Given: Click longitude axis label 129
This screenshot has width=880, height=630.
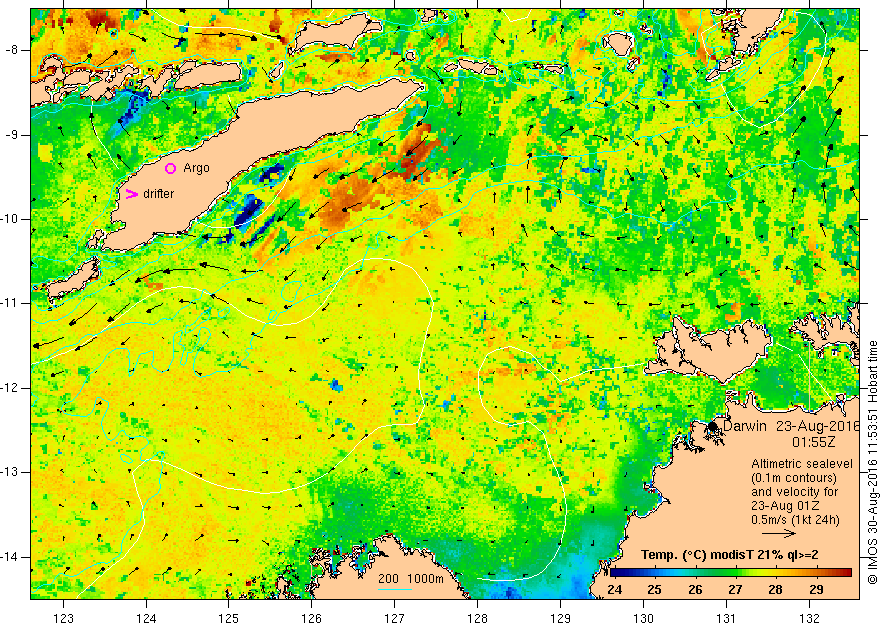Looking at the screenshot, I should (561, 619).
